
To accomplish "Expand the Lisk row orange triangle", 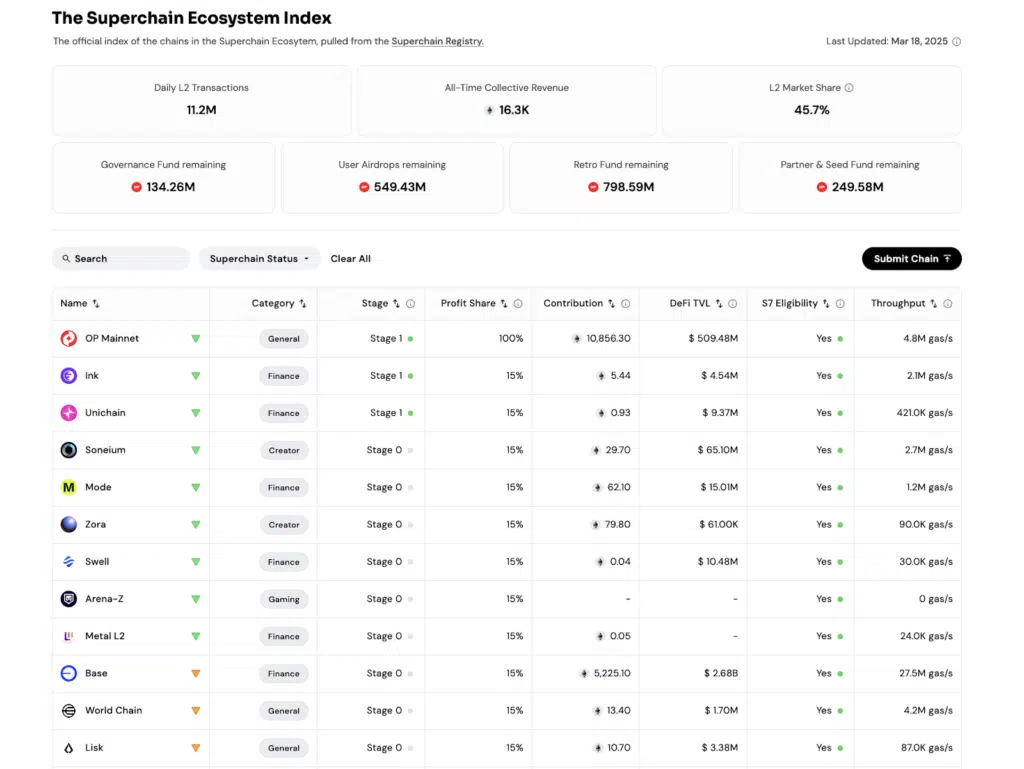I will [x=195, y=748].
